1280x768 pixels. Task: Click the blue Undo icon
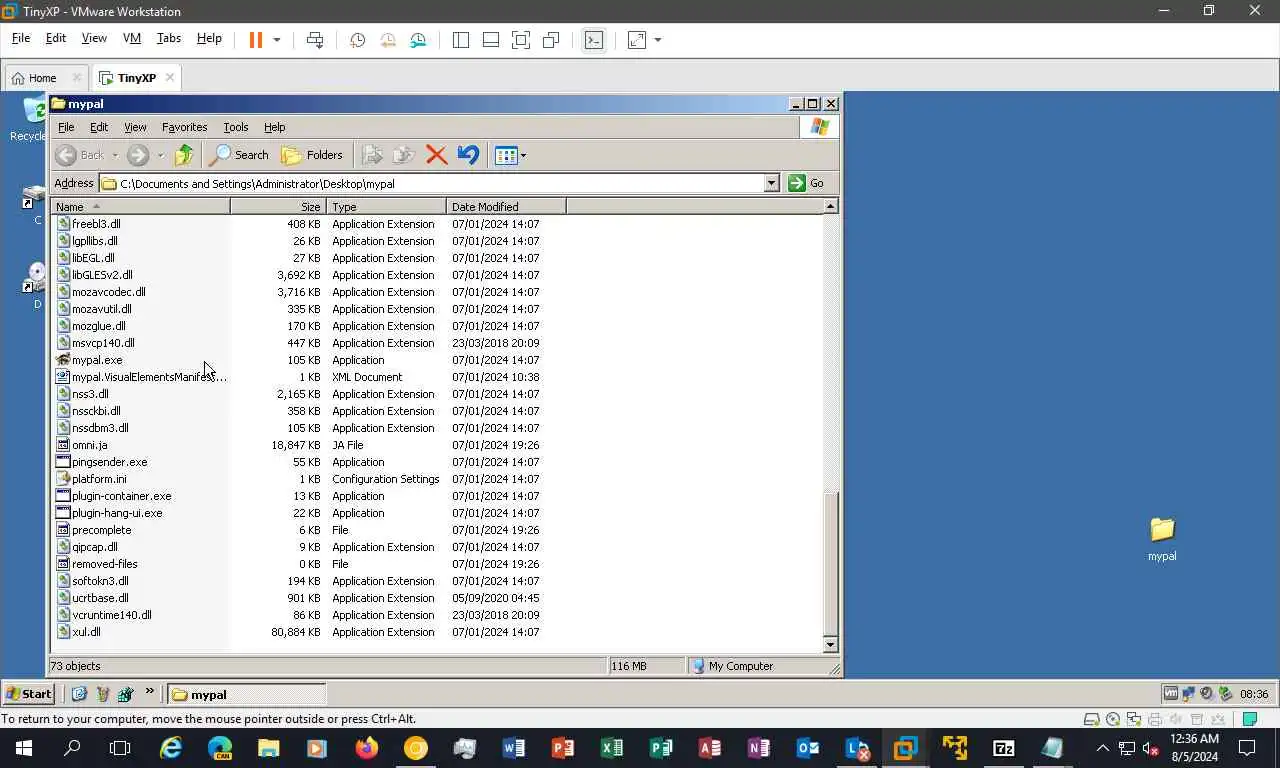tap(468, 155)
